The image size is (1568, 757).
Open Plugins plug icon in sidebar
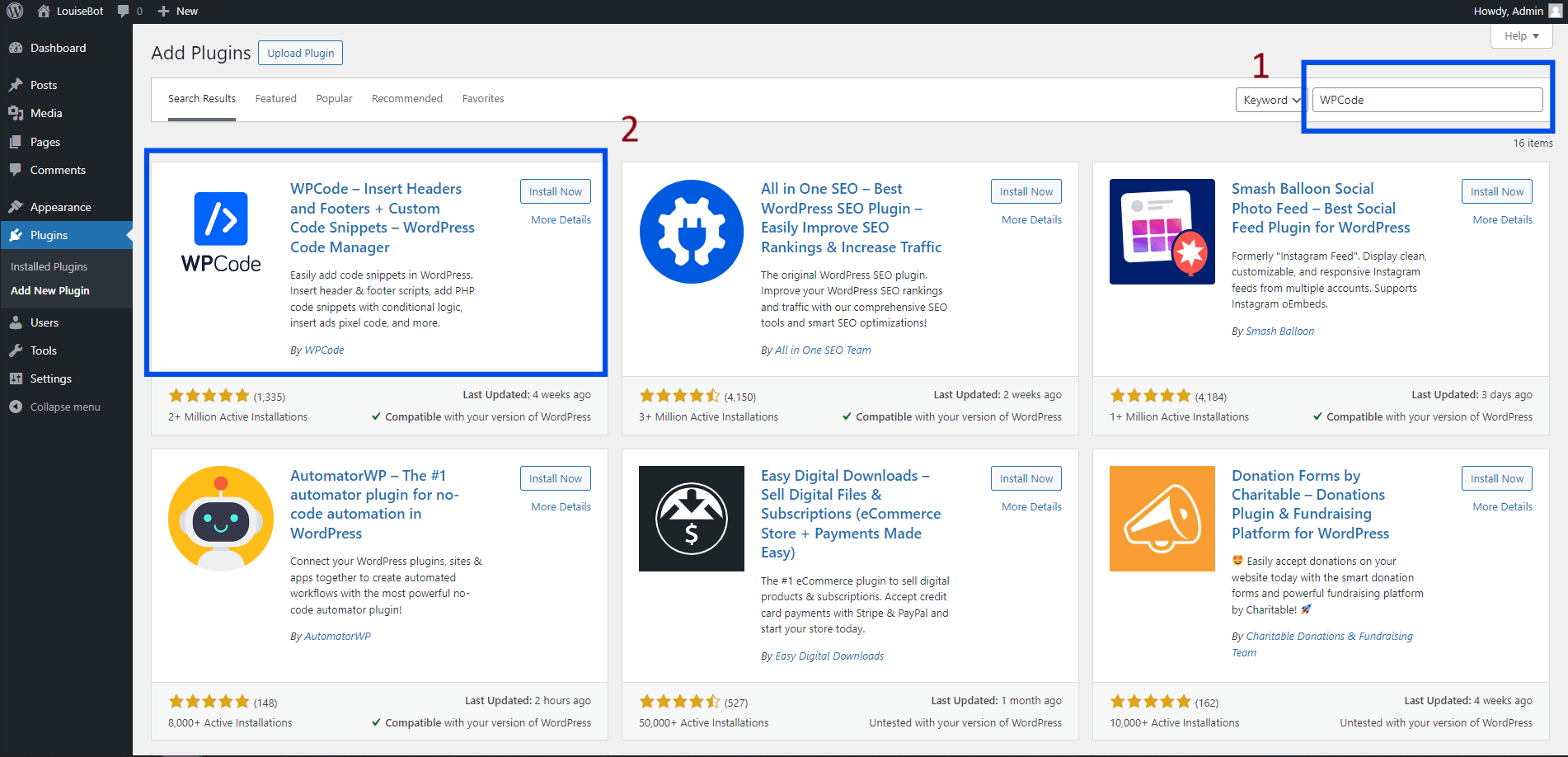[16, 235]
